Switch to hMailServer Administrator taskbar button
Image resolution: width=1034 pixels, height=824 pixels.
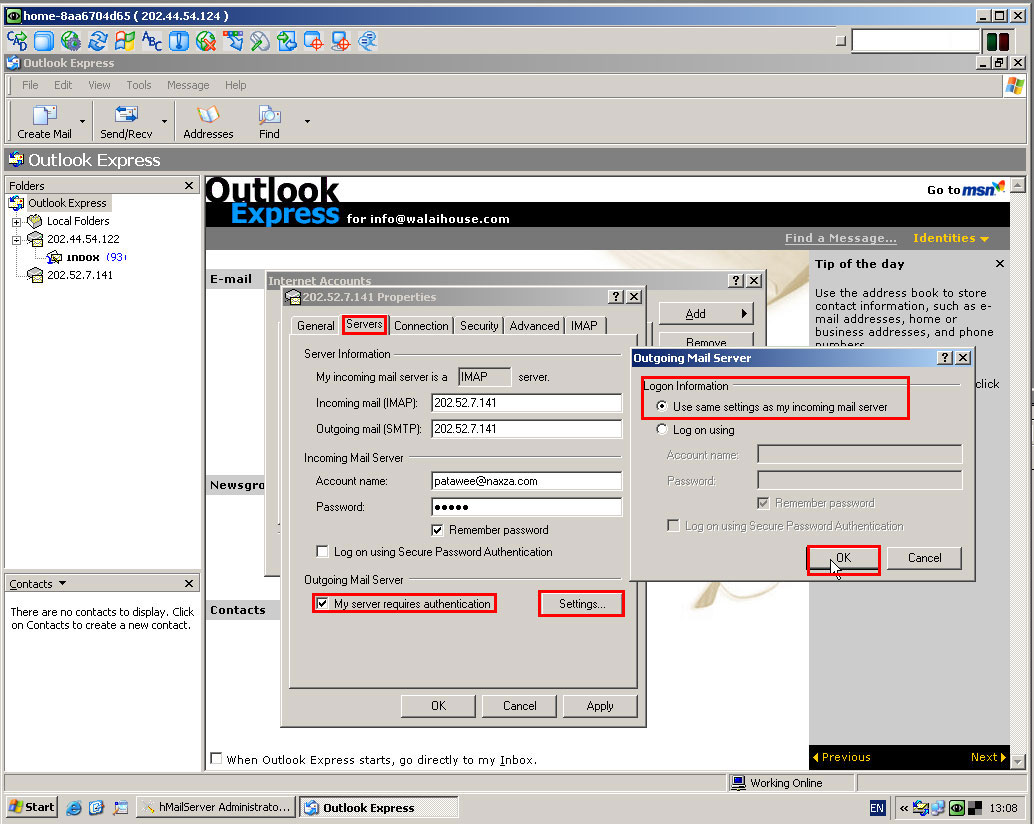(216, 808)
